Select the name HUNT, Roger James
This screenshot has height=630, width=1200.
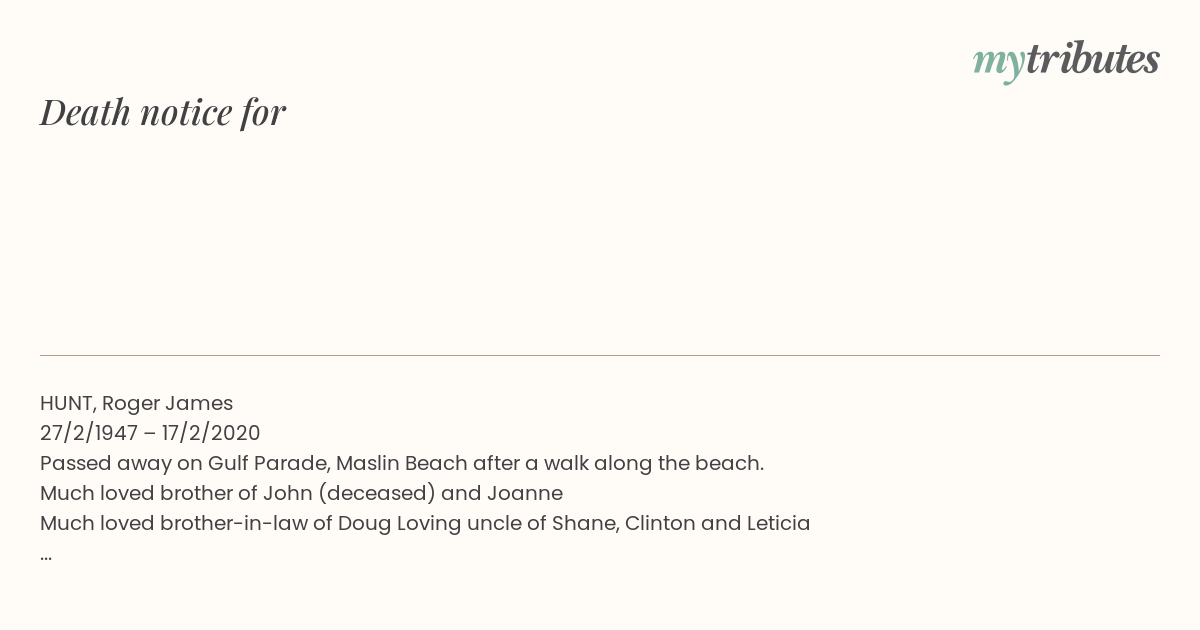(x=136, y=403)
